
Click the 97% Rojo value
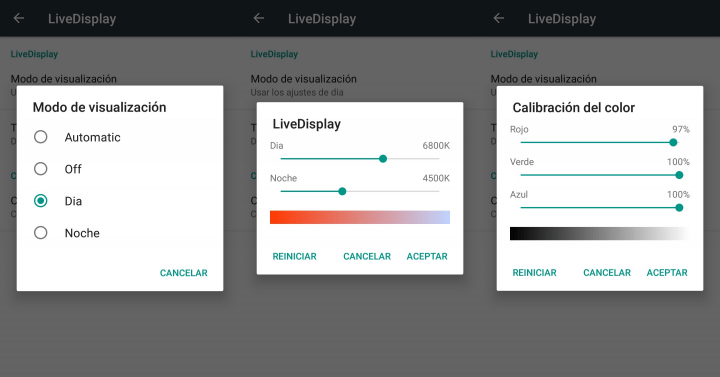(681, 129)
